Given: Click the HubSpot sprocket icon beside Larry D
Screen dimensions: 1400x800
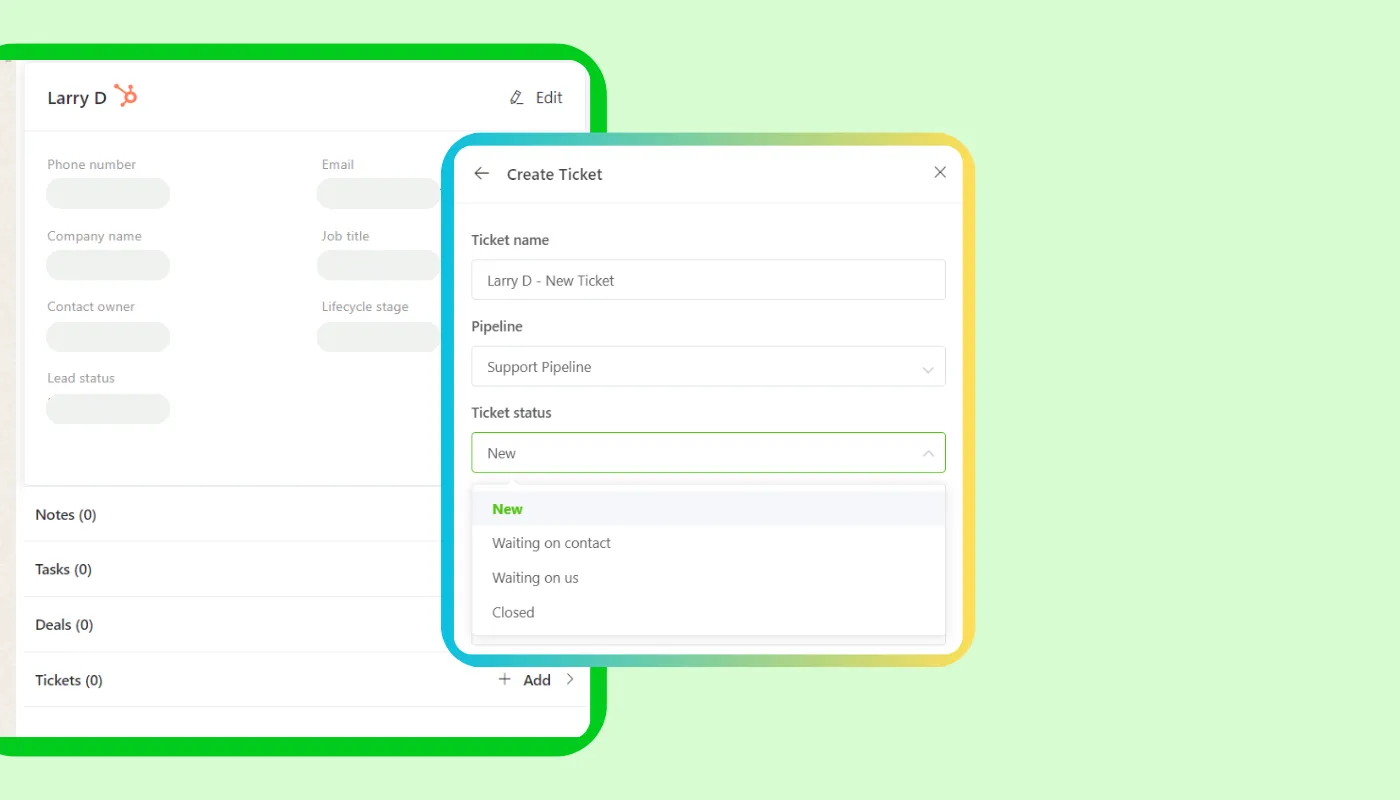Looking at the screenshot, I should point(125,95).
